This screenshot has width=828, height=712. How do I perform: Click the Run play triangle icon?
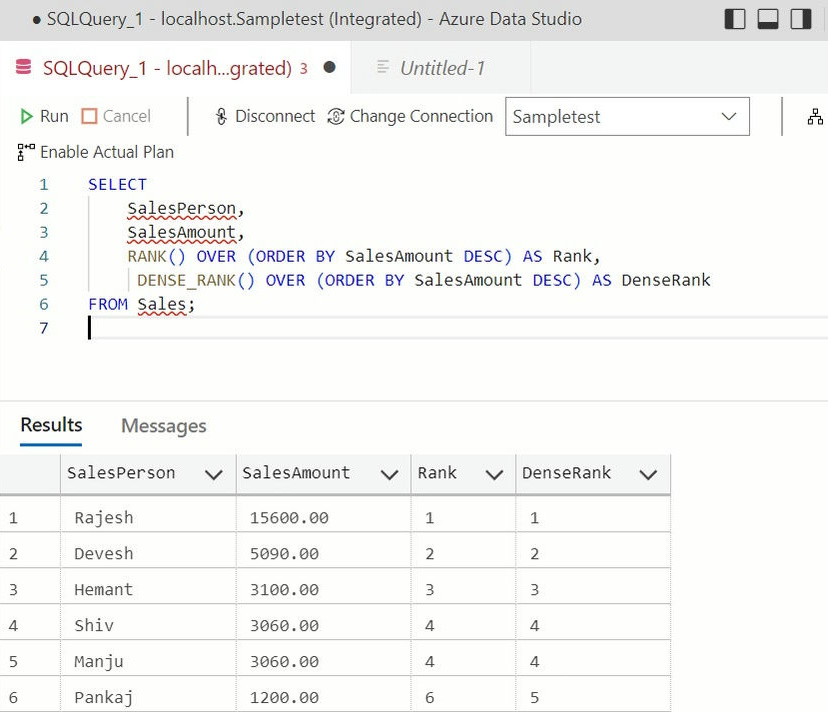point(26,116)
